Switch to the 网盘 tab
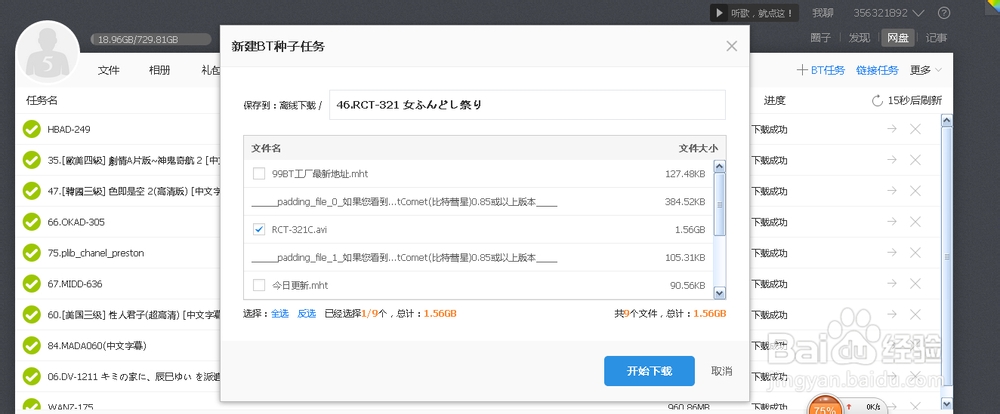The width and height of the screenshot is (1000, 414). [x=897, y=38]
